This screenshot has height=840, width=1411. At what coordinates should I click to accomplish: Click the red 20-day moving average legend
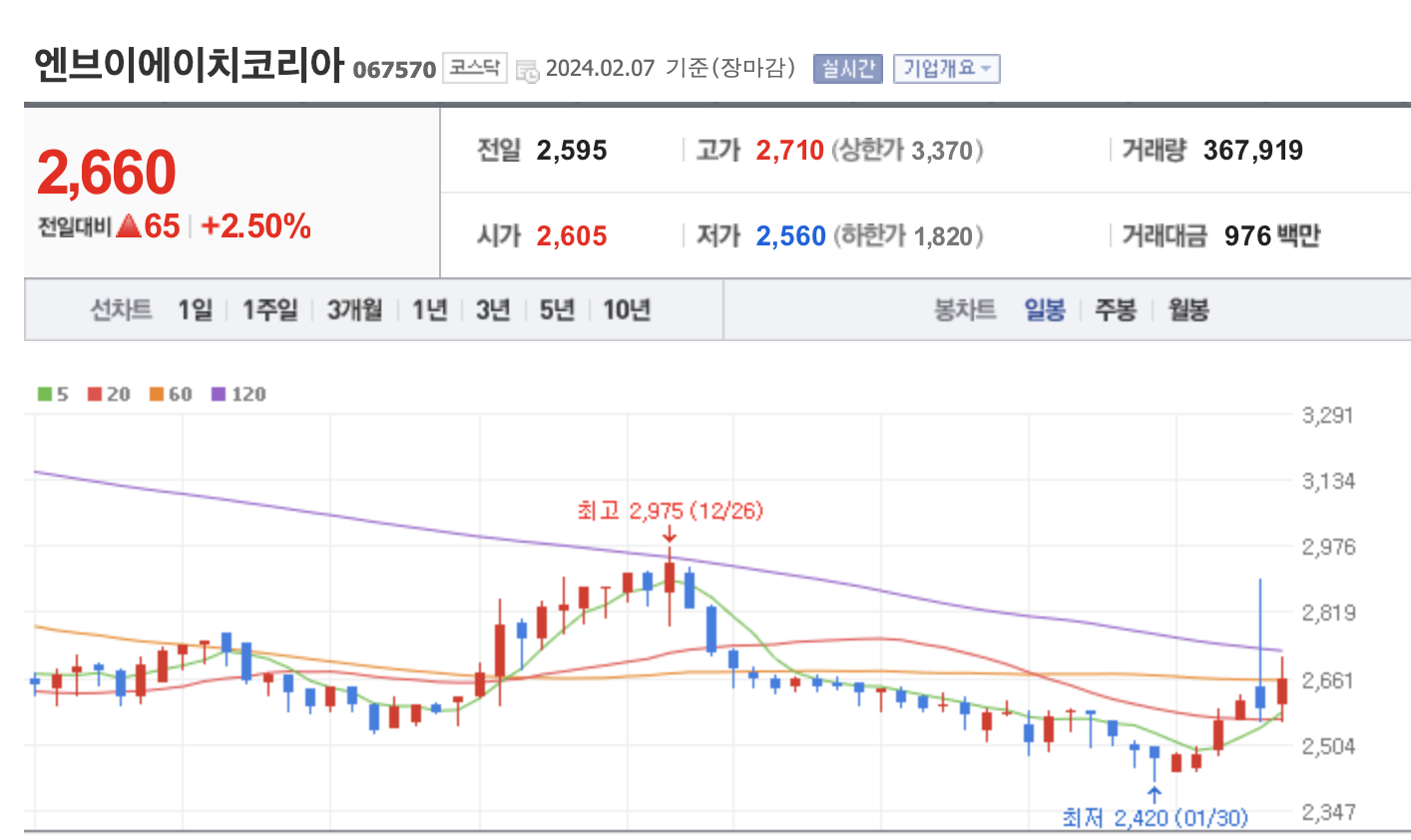[109, 394]
